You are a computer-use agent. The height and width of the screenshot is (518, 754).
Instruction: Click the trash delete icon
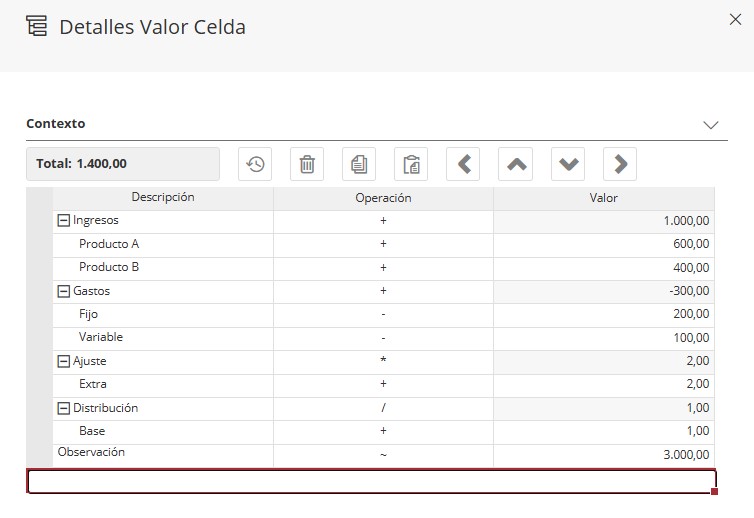307,164
